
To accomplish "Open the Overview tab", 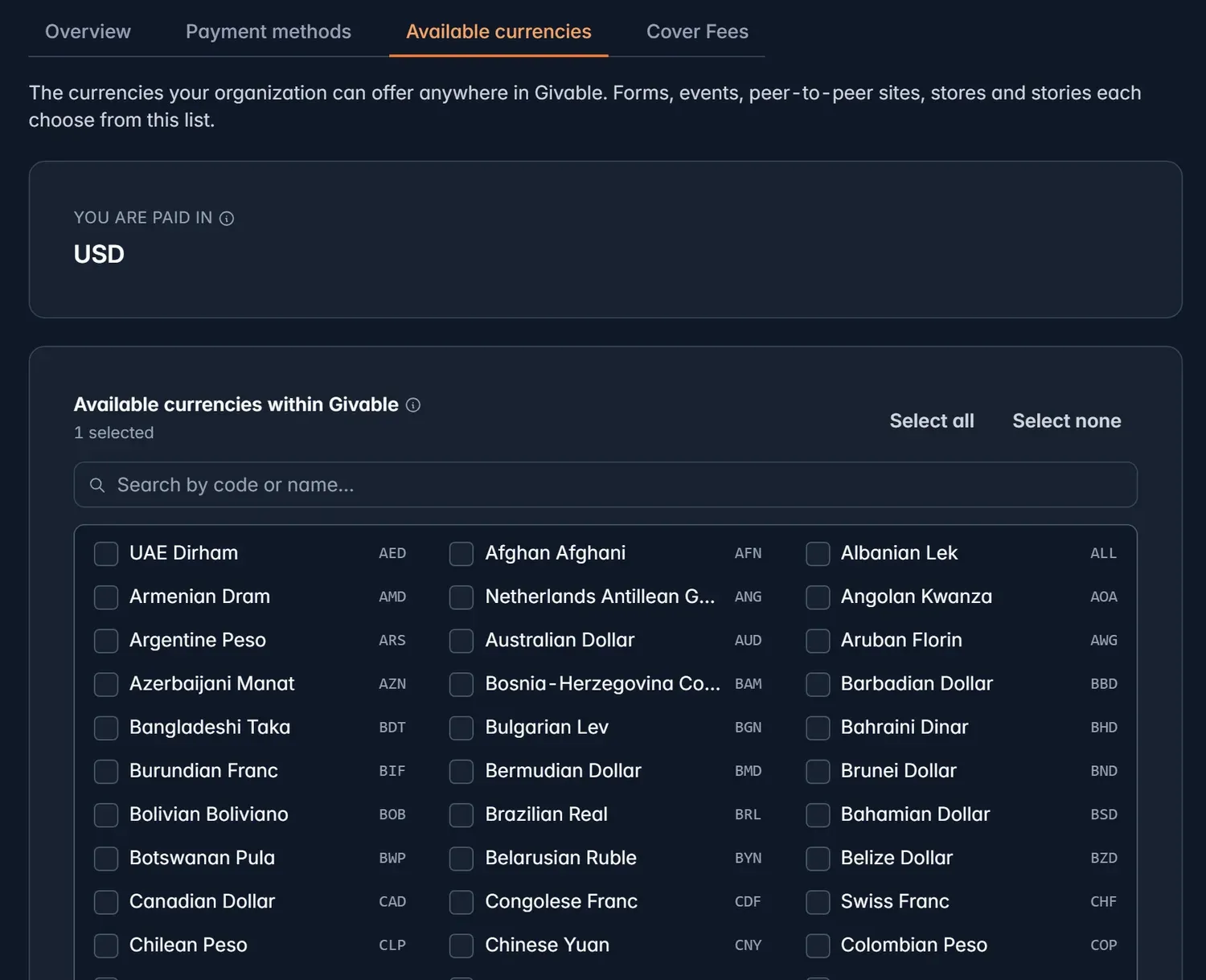I will (x=88, y=31).
